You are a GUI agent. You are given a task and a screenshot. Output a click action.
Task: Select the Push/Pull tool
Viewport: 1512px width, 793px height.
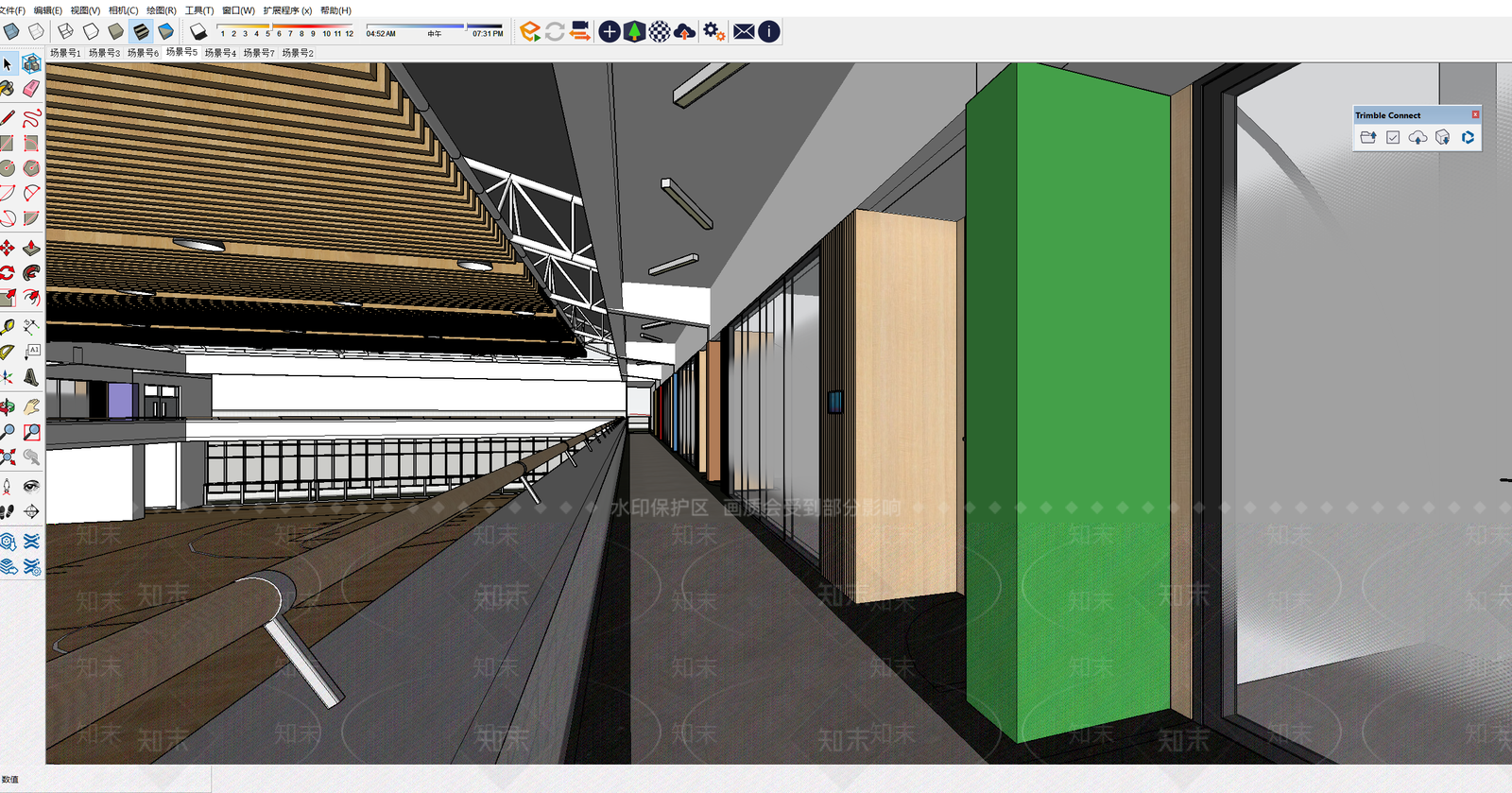tap(31, 248)
